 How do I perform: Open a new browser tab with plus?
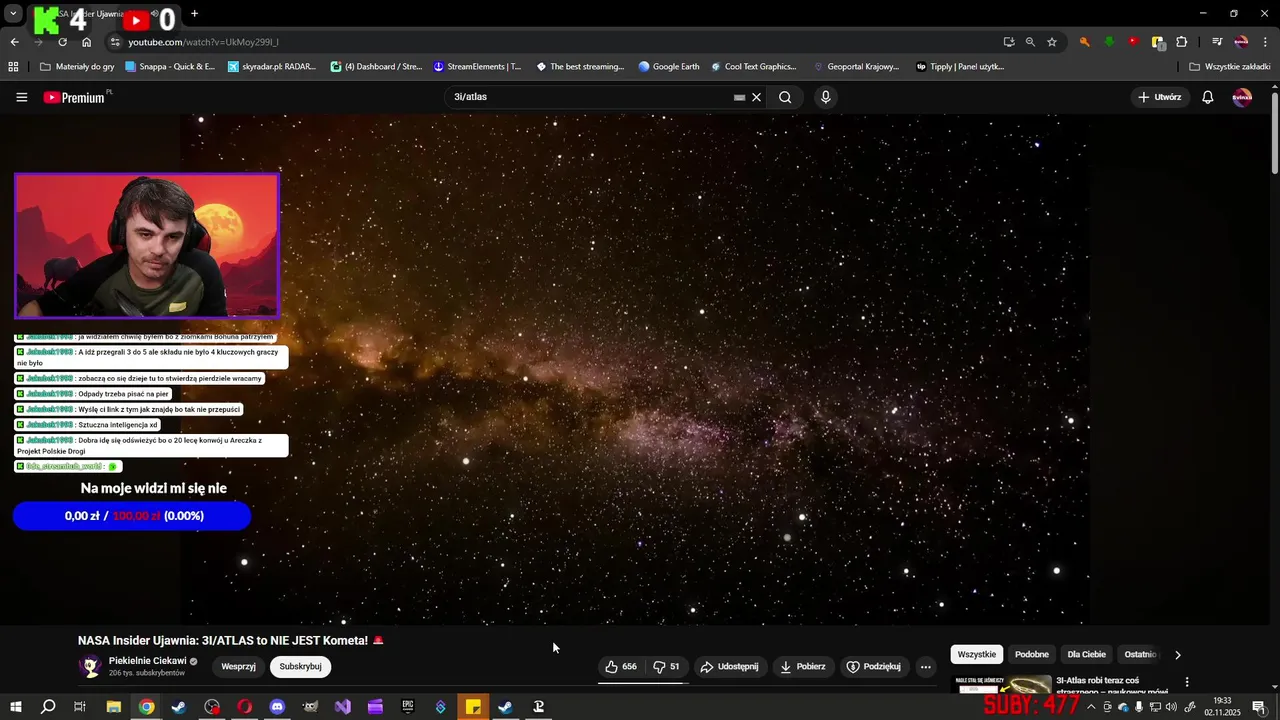(194, 13)
